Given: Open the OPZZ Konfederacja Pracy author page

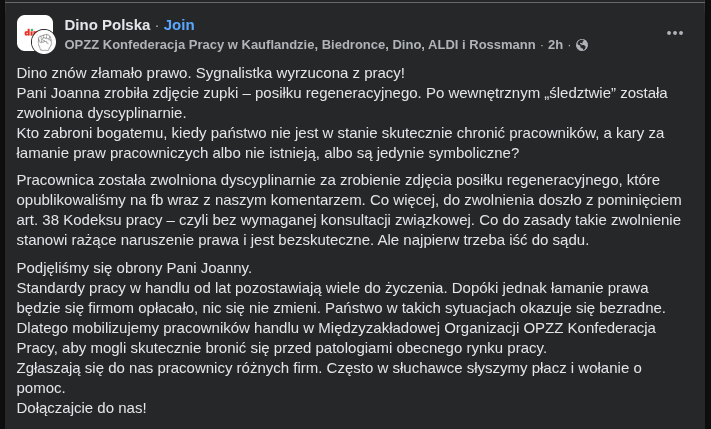Looking at the screenshot, I should click(x=300, y=45).
